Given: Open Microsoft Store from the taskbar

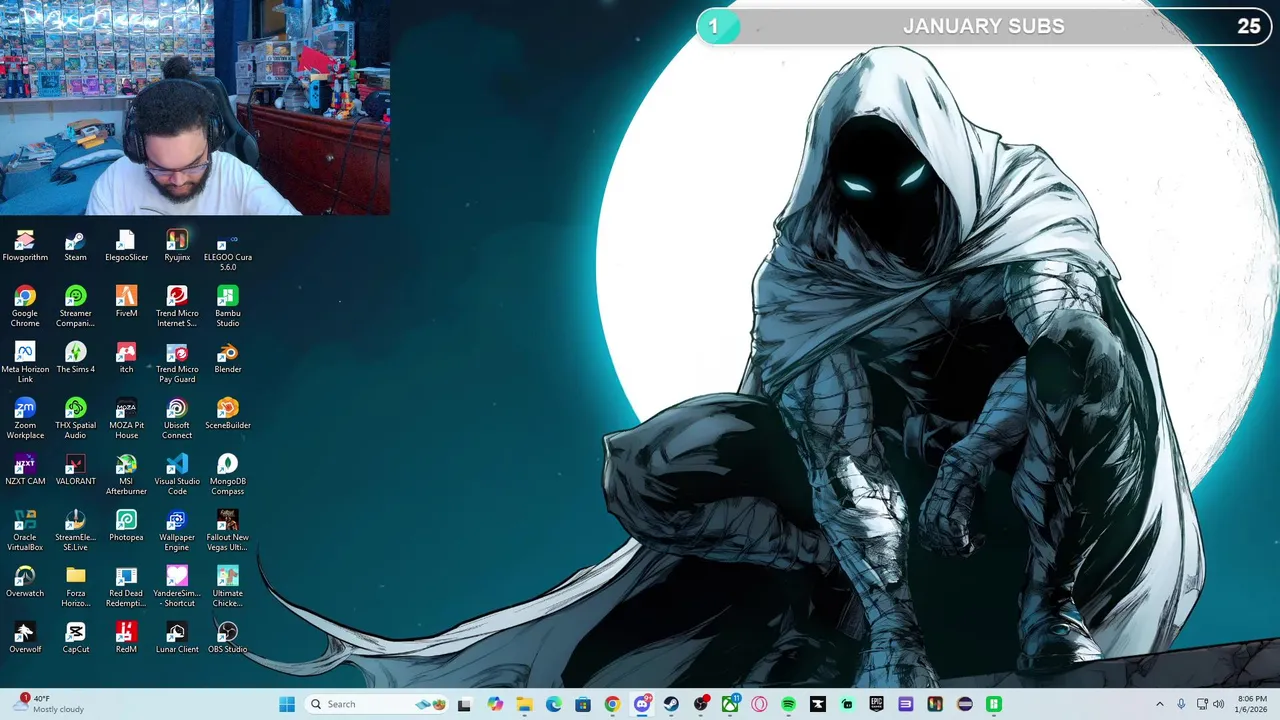Looking at the screenshot, I should [583, 704].
